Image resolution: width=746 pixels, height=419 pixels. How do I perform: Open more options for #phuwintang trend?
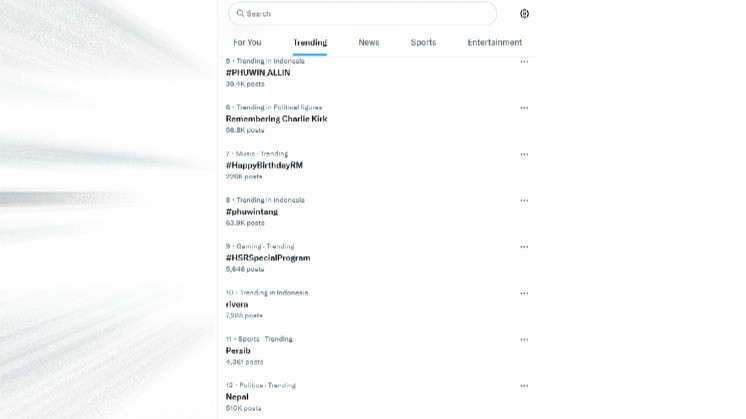pyautogui.click(x=524, y=200)
